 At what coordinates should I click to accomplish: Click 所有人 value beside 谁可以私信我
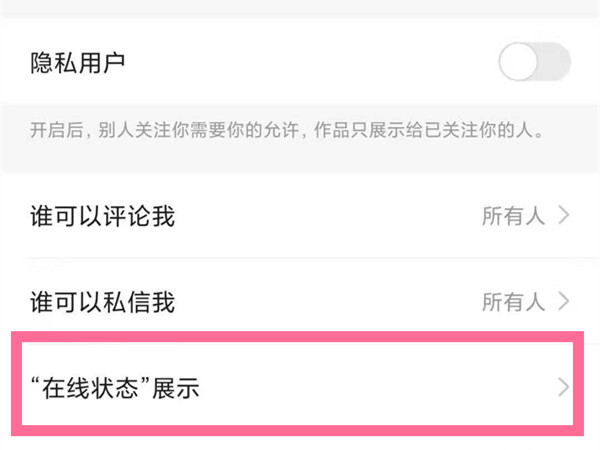click(x=514, y=300)
